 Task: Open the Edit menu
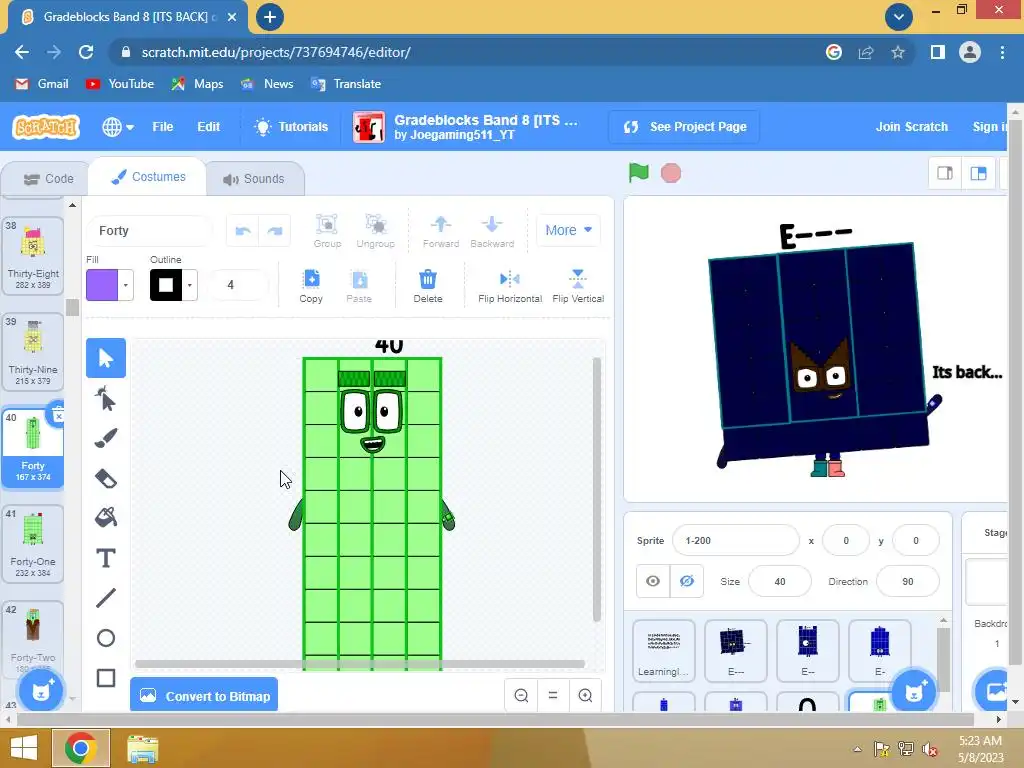(208, 127)
